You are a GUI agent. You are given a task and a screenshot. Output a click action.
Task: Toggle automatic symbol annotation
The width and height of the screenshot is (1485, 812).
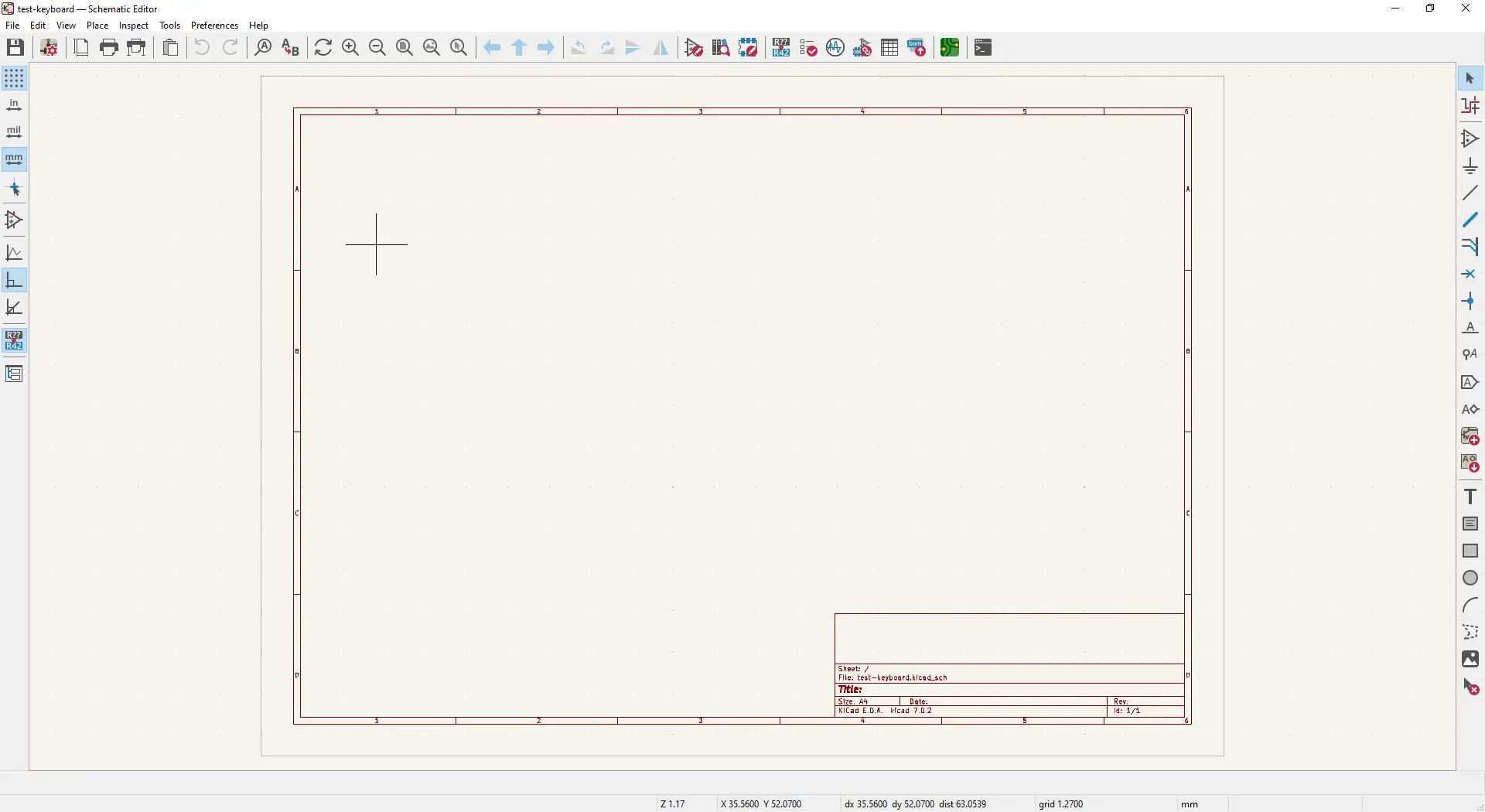pyautogui.click(x=14, y=341)
